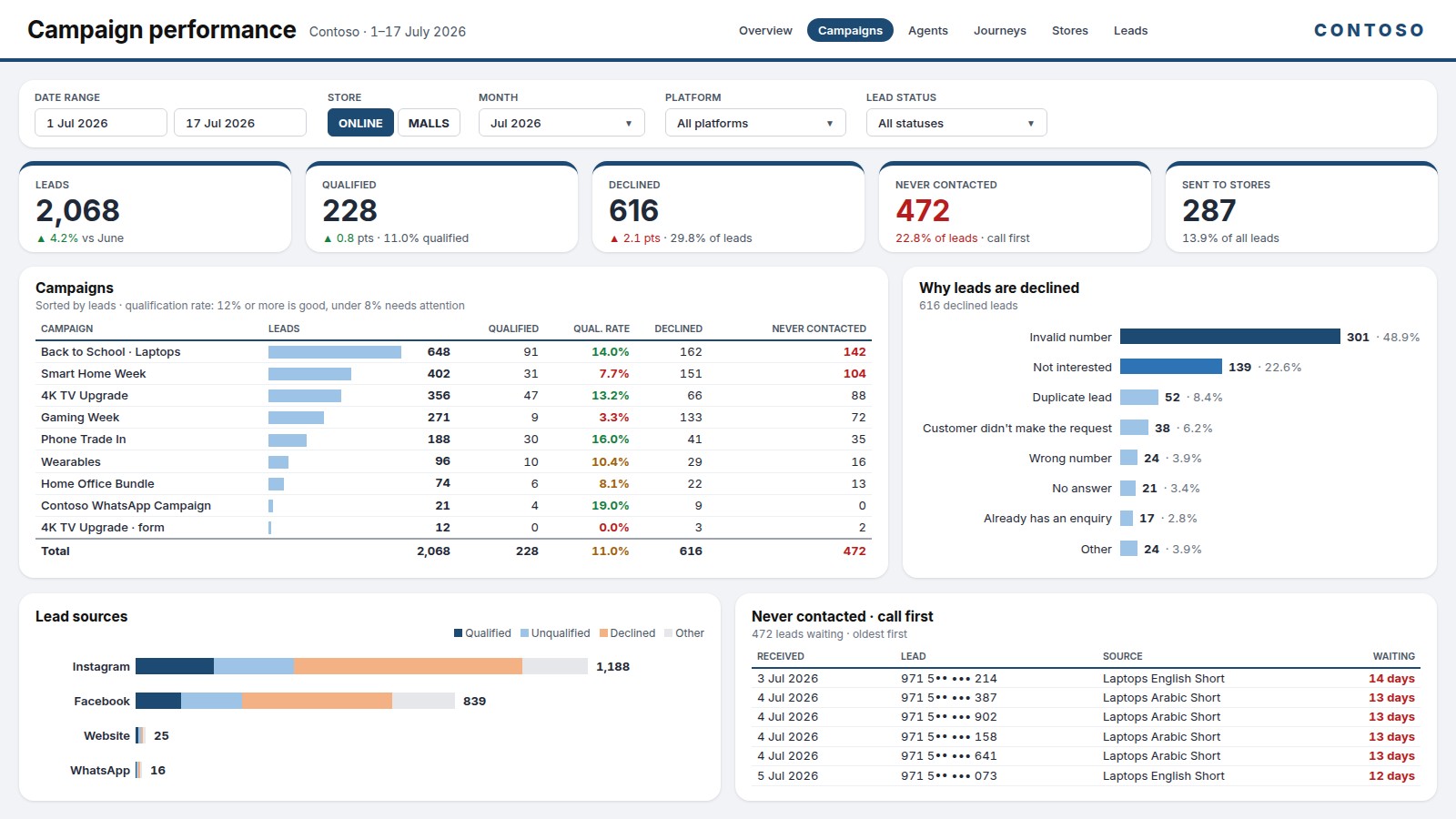Click phone number 971 5•• ••• 387

pos(949,698)
